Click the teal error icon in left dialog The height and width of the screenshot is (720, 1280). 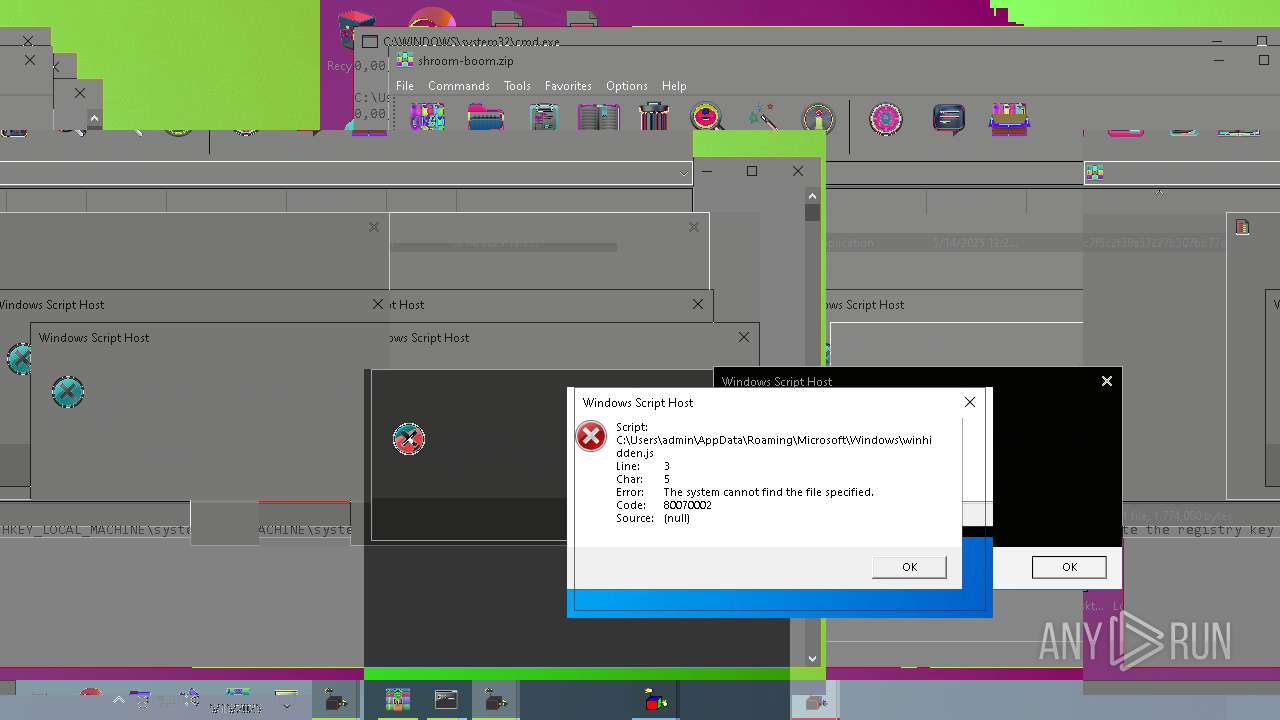[68, 392]
